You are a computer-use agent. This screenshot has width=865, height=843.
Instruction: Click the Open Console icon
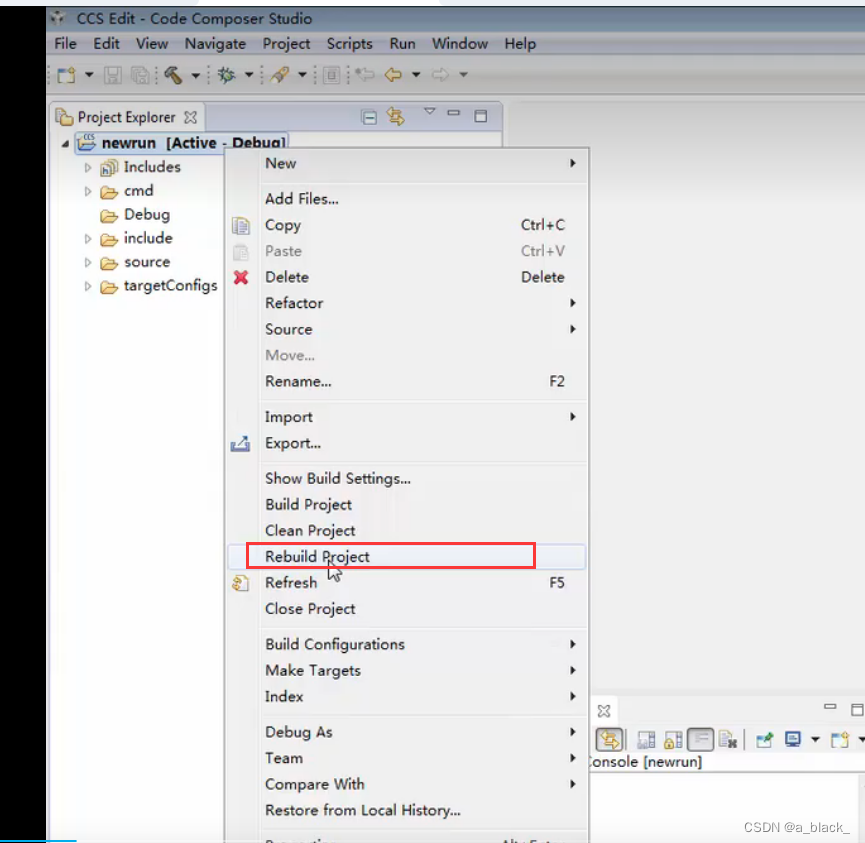coord(840,739)
